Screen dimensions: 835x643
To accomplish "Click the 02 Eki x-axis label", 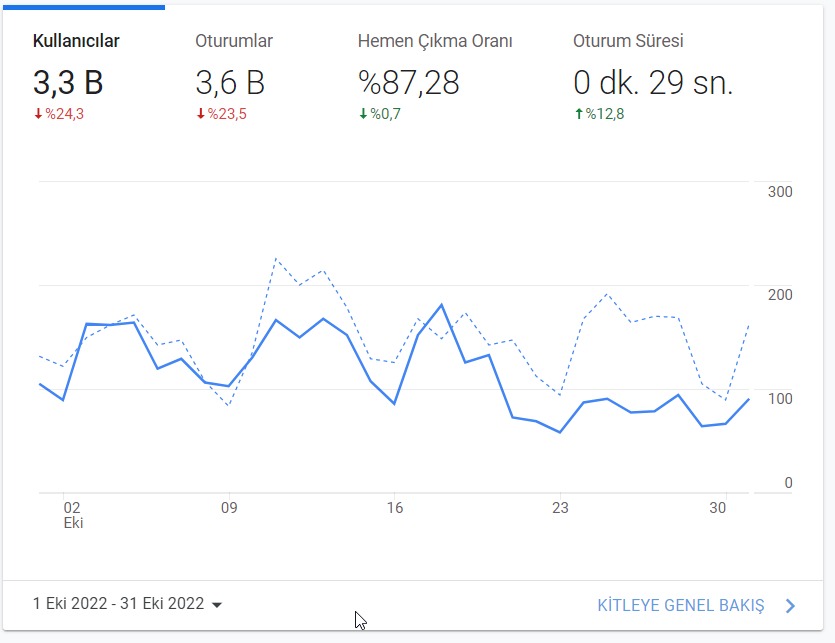I will coord(73,515).
